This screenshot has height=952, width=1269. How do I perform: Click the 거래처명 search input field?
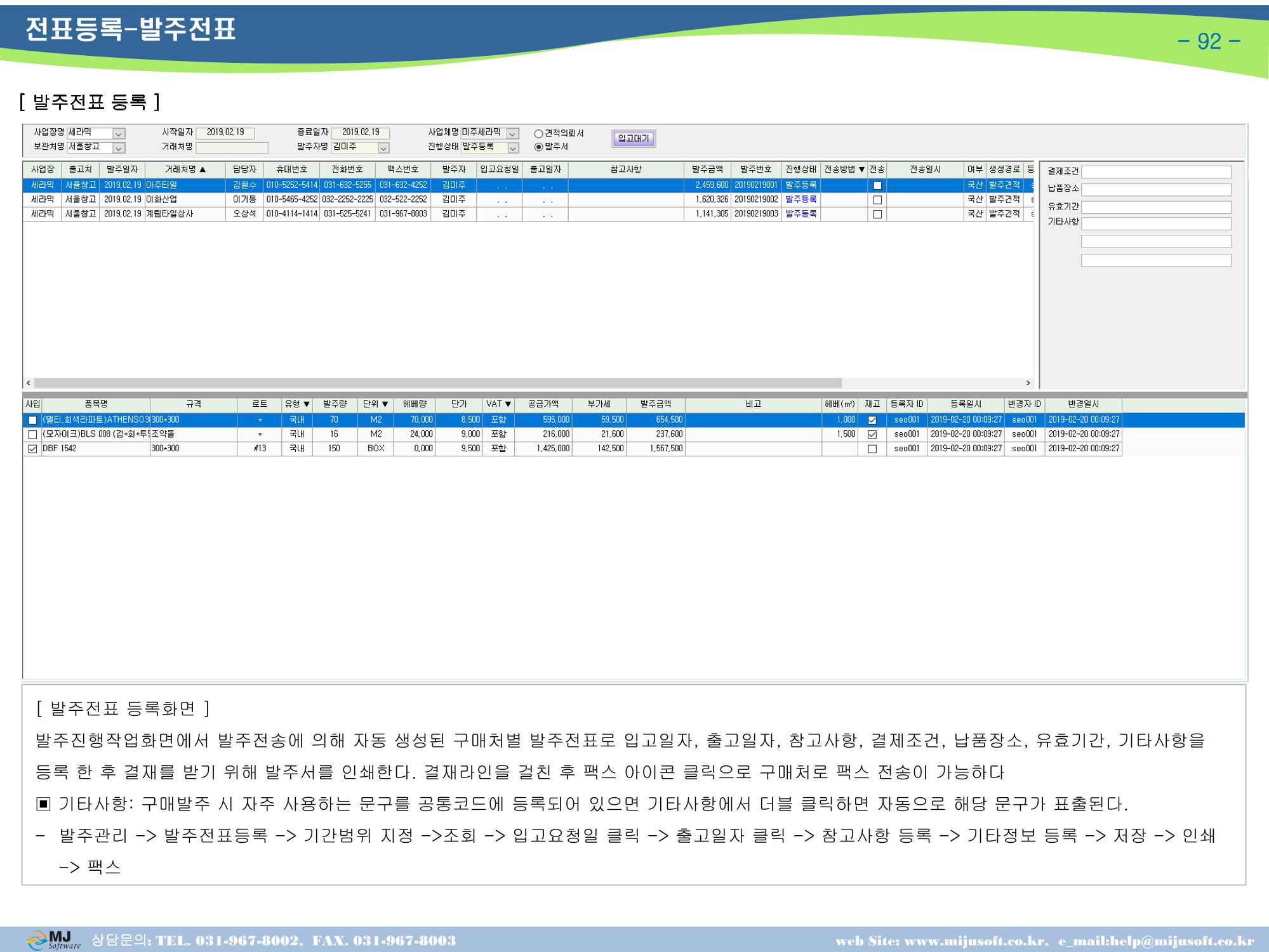[x=232, y=148]
